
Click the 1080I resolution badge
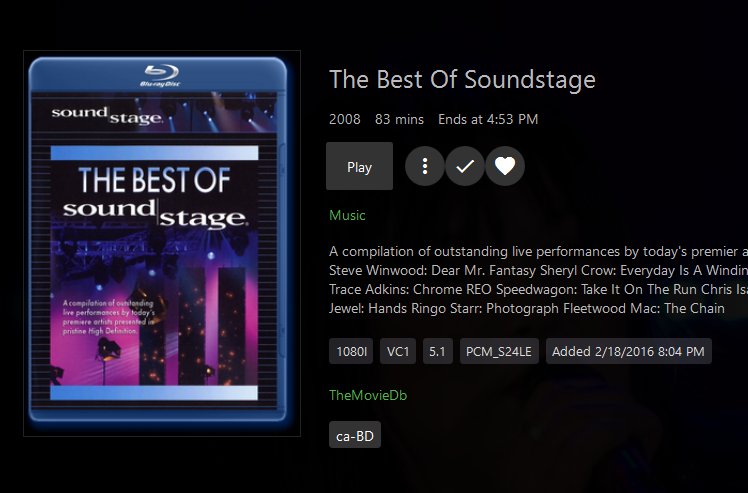click(x=352, y=351)
